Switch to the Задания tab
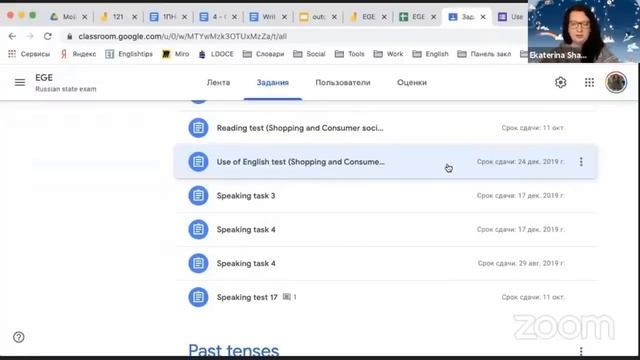The width and height of the screenshot is (640, 360). (x=273, y=82)
